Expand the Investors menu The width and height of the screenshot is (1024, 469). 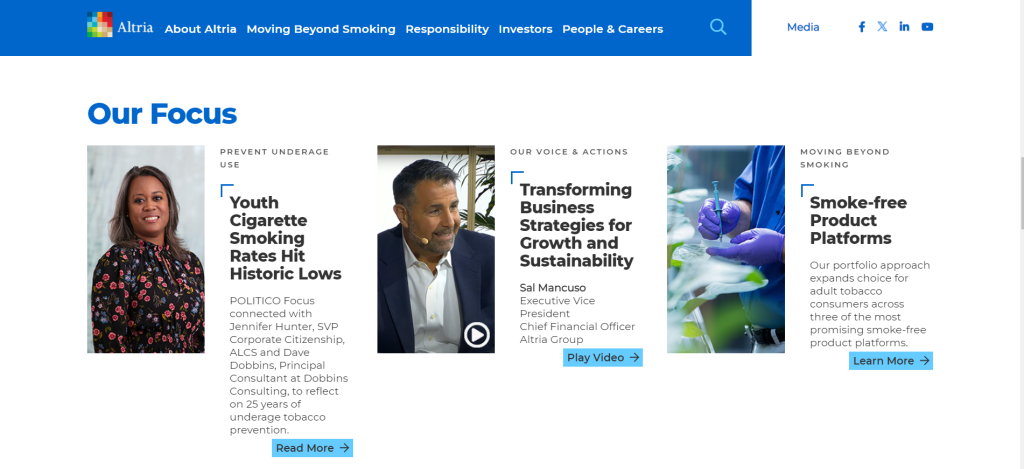click(525, 29)
